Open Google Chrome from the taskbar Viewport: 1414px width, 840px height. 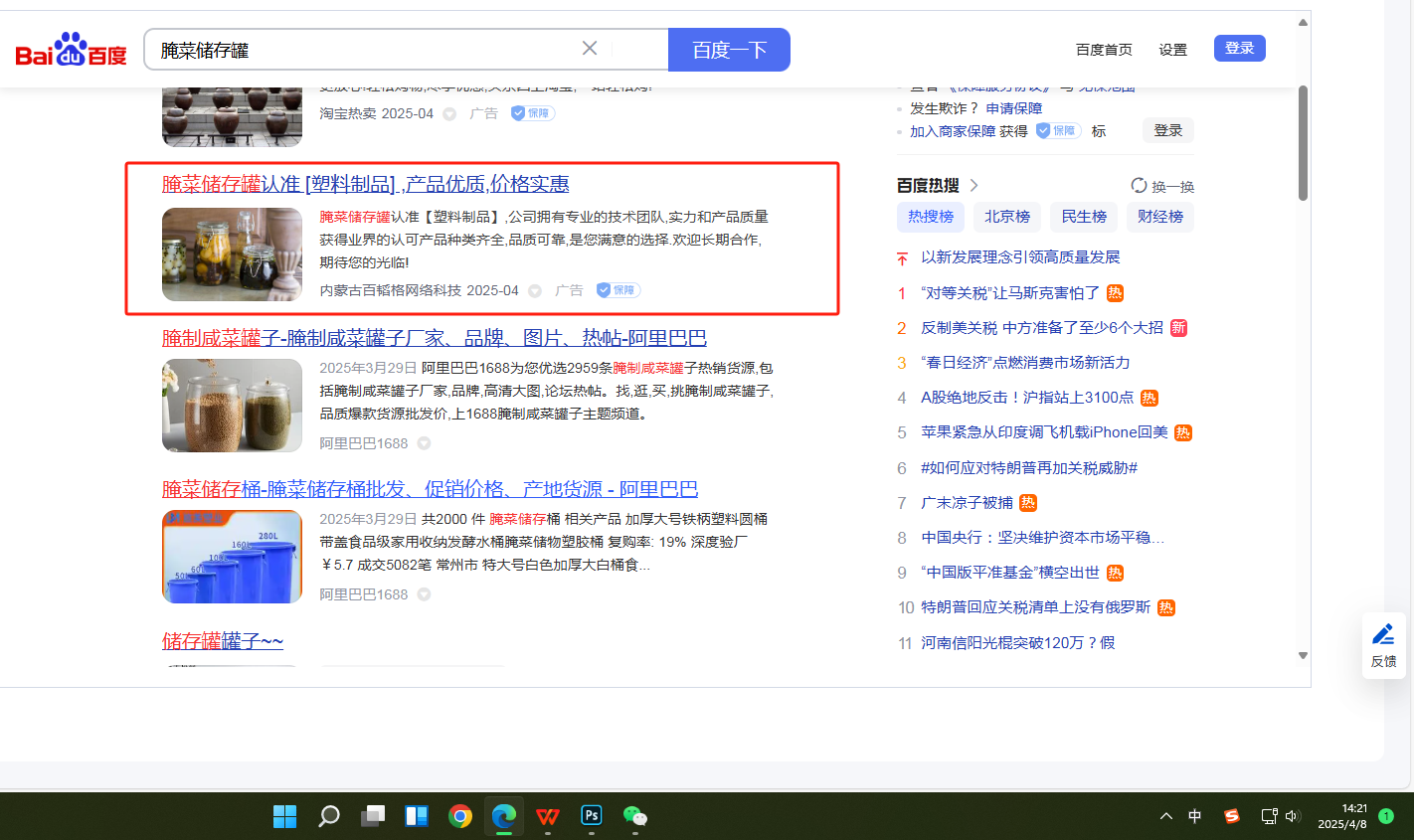click(x=460, y=816)
